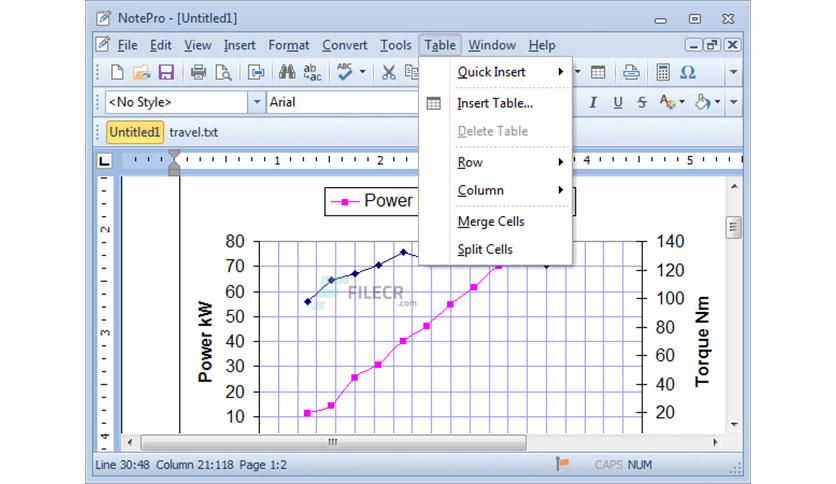Click the vertical scrollbar down arrow

pyautogui.click(x=734, y=425)
